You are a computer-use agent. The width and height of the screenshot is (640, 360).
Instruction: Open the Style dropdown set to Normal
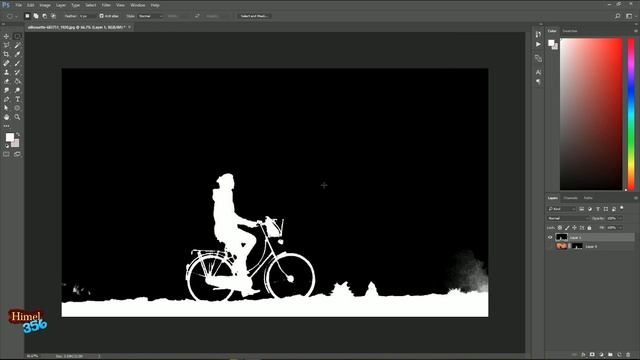(x=150, y=16)
